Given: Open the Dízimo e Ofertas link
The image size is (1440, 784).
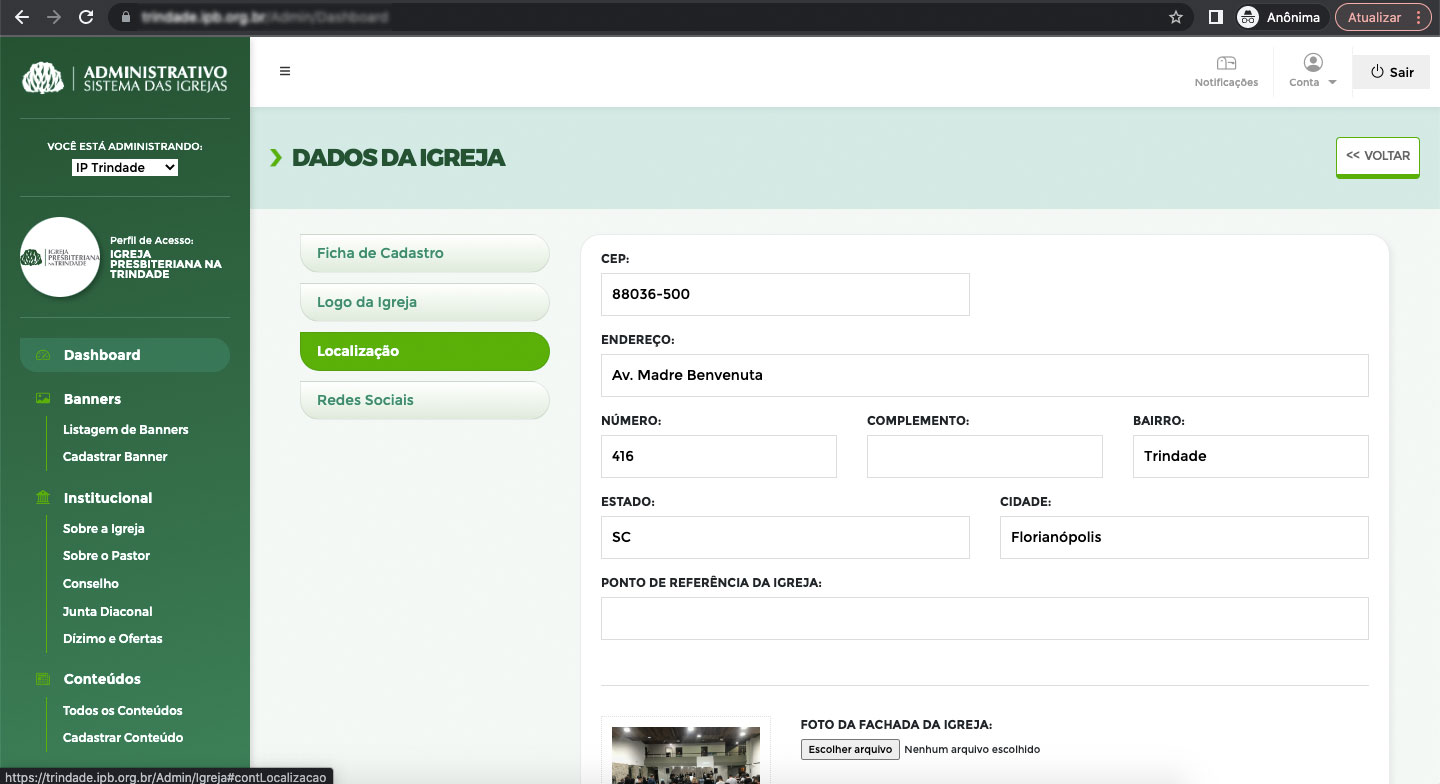Looking at the screenshot, I should 112,639.
